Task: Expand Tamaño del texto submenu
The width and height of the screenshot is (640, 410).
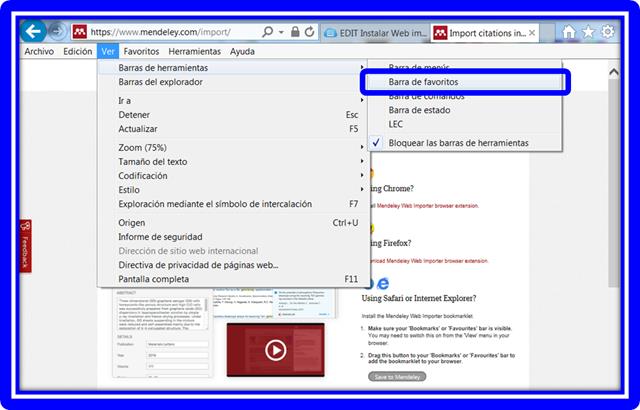Action: click(233, 162)
